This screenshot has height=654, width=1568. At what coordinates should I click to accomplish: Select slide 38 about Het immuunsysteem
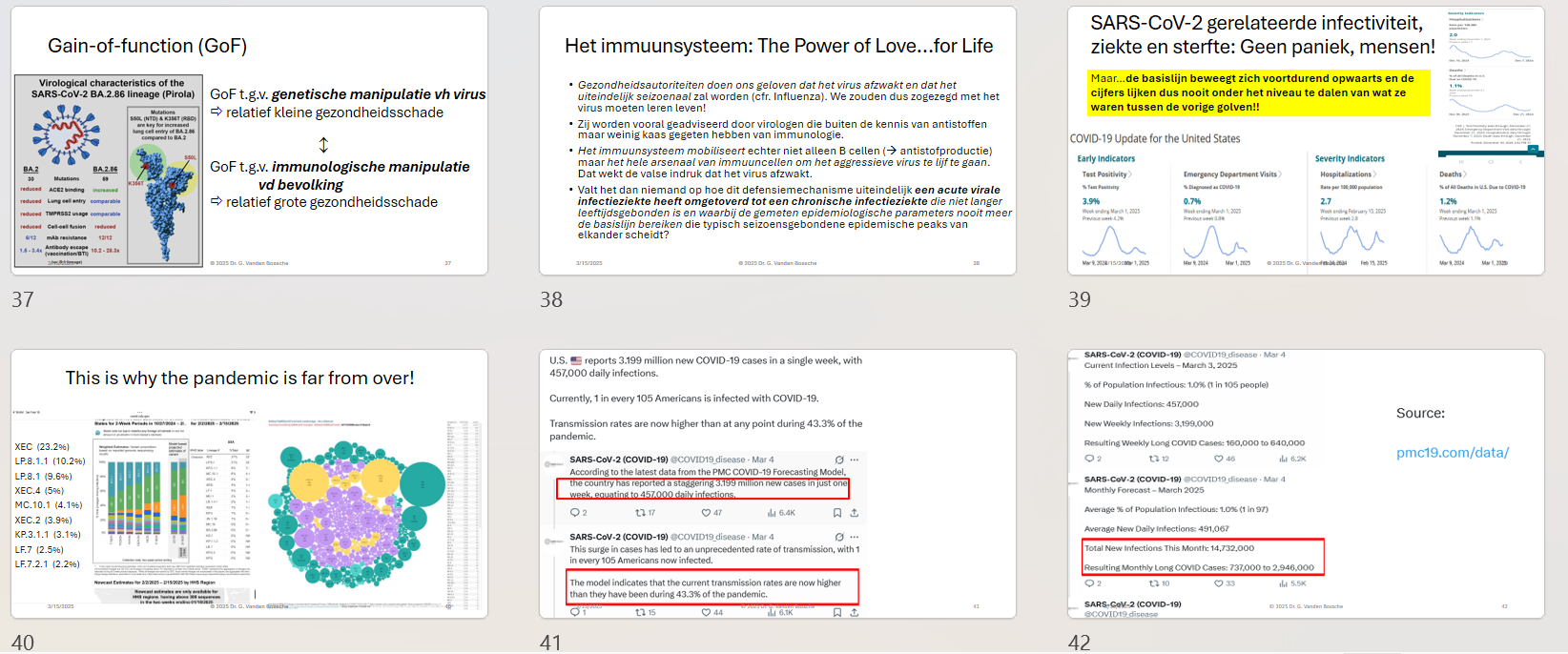pos(777,141)
